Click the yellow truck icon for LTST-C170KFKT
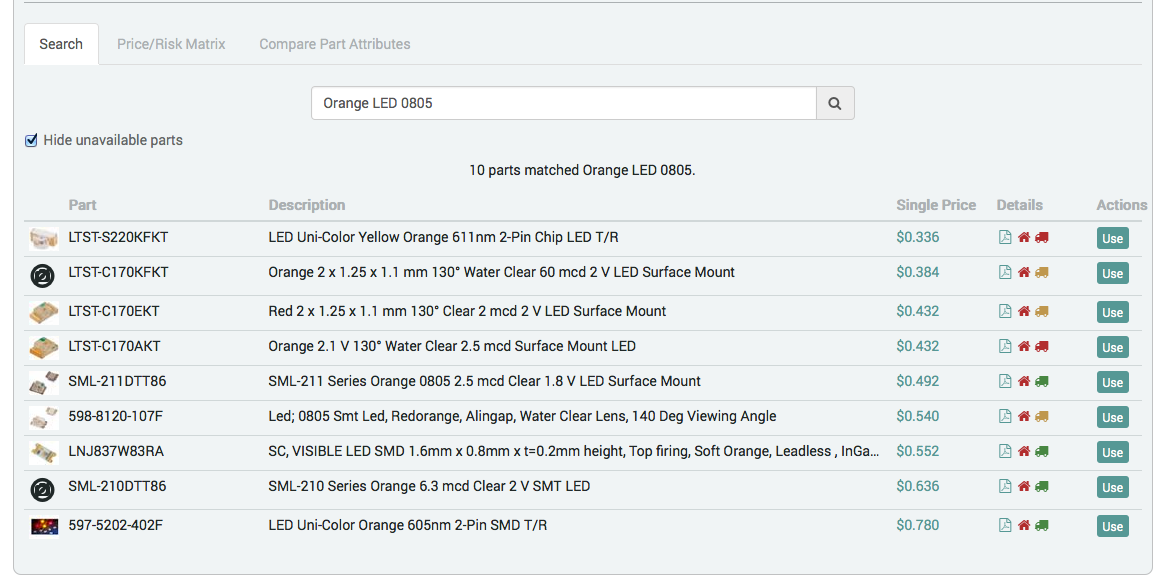1166x582 pixels. [1040, 272]
